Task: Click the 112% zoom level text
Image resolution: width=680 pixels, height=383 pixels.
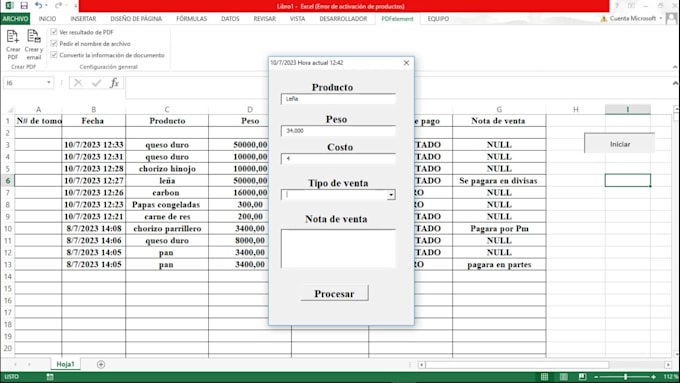Action: pyautogui.click(x=670, y=377)
